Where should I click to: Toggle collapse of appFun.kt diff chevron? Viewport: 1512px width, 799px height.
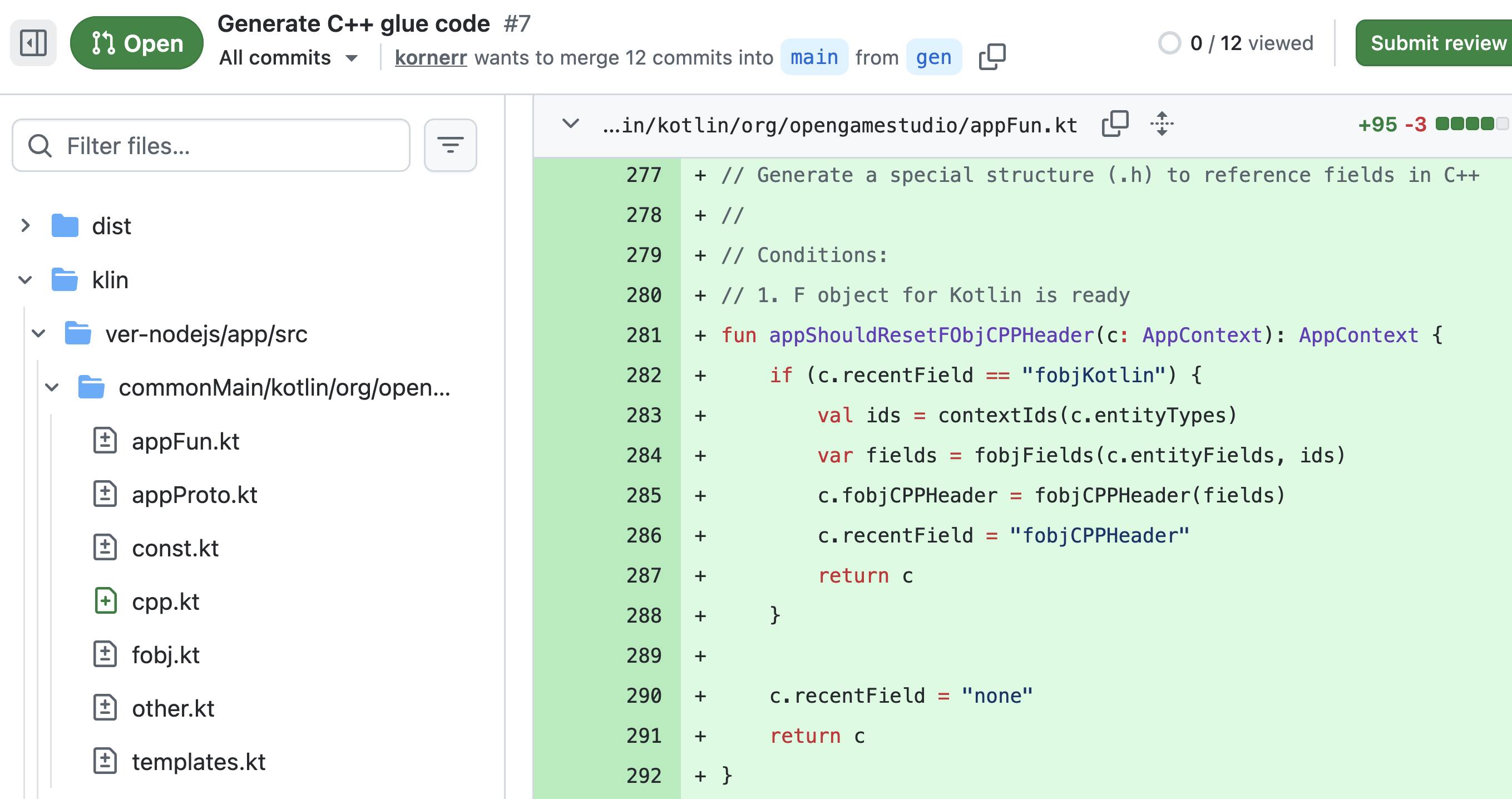pyautogui.click(x=571, y=124)
